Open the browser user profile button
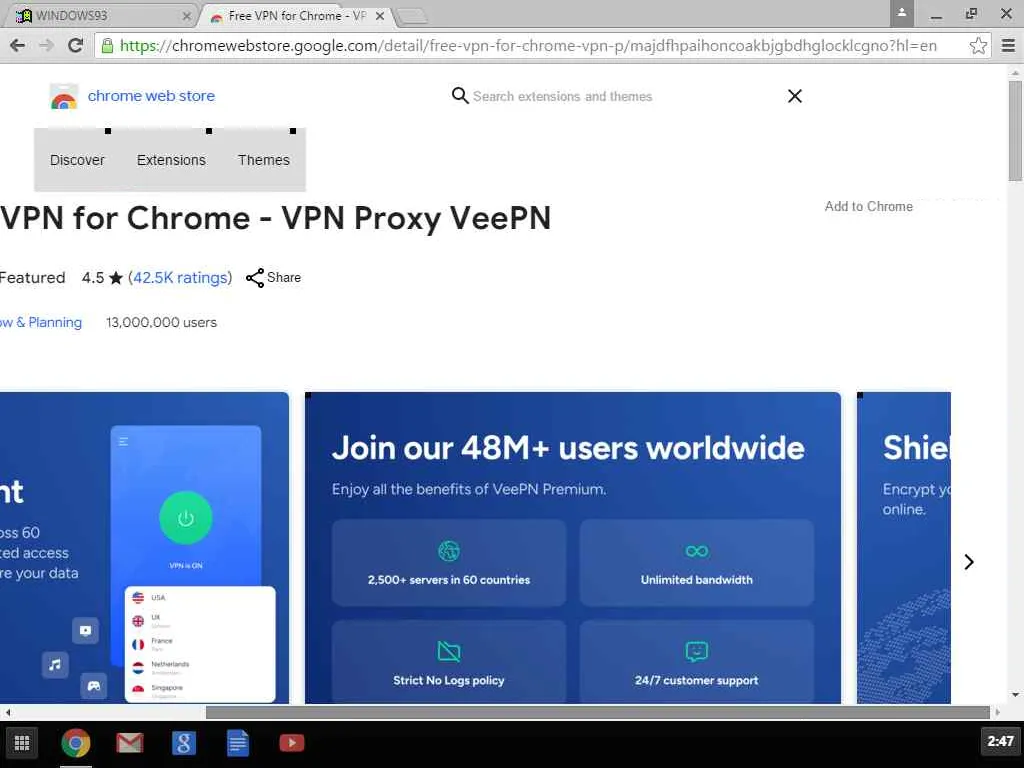 [901, 13]
